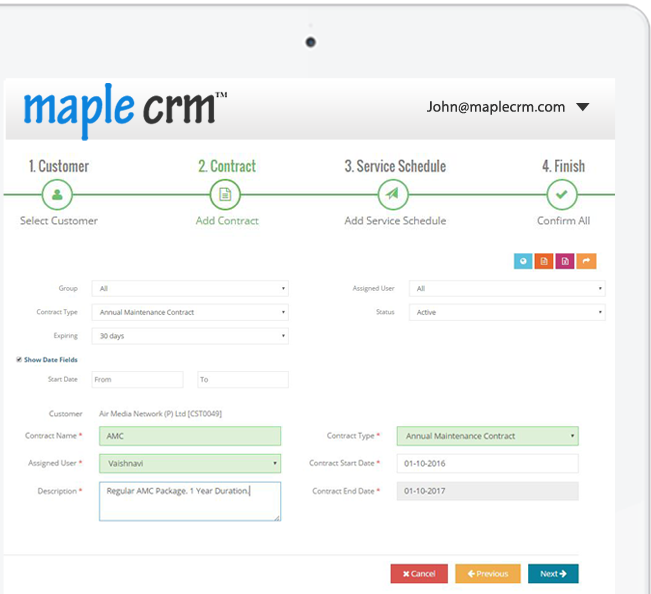The height and width of the screenshot is (594, 651).
Task: Go to step 2. Contract
Action: (x=227, y=166)
